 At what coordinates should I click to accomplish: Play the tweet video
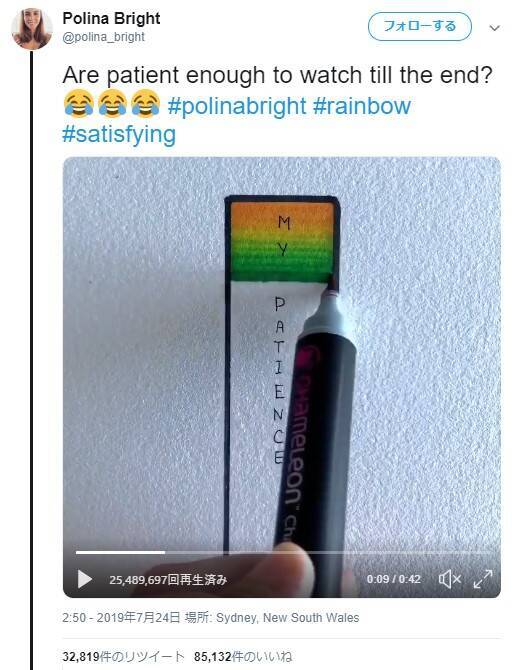pyautogui.click(x=85, y=579)
